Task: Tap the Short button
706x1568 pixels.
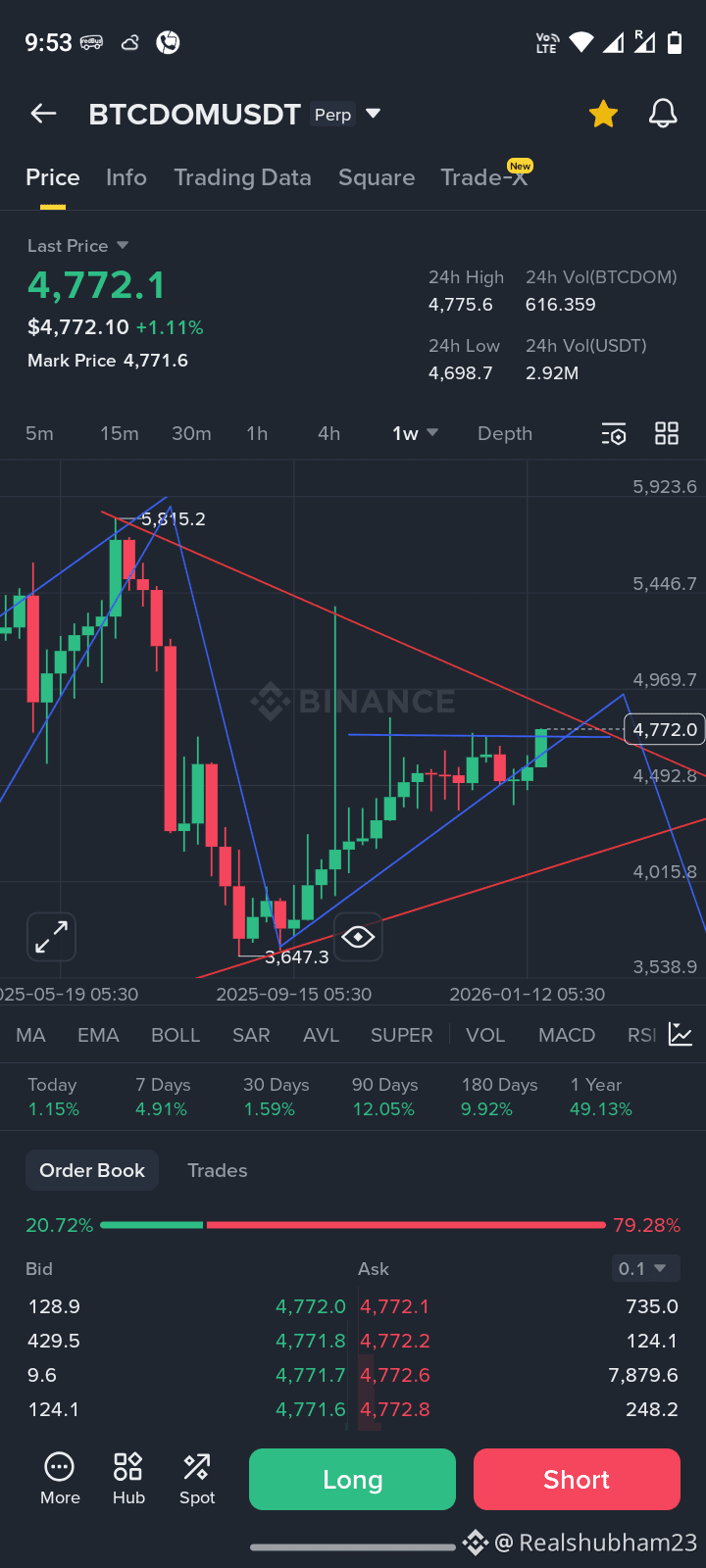Action: coord(577,1479)
